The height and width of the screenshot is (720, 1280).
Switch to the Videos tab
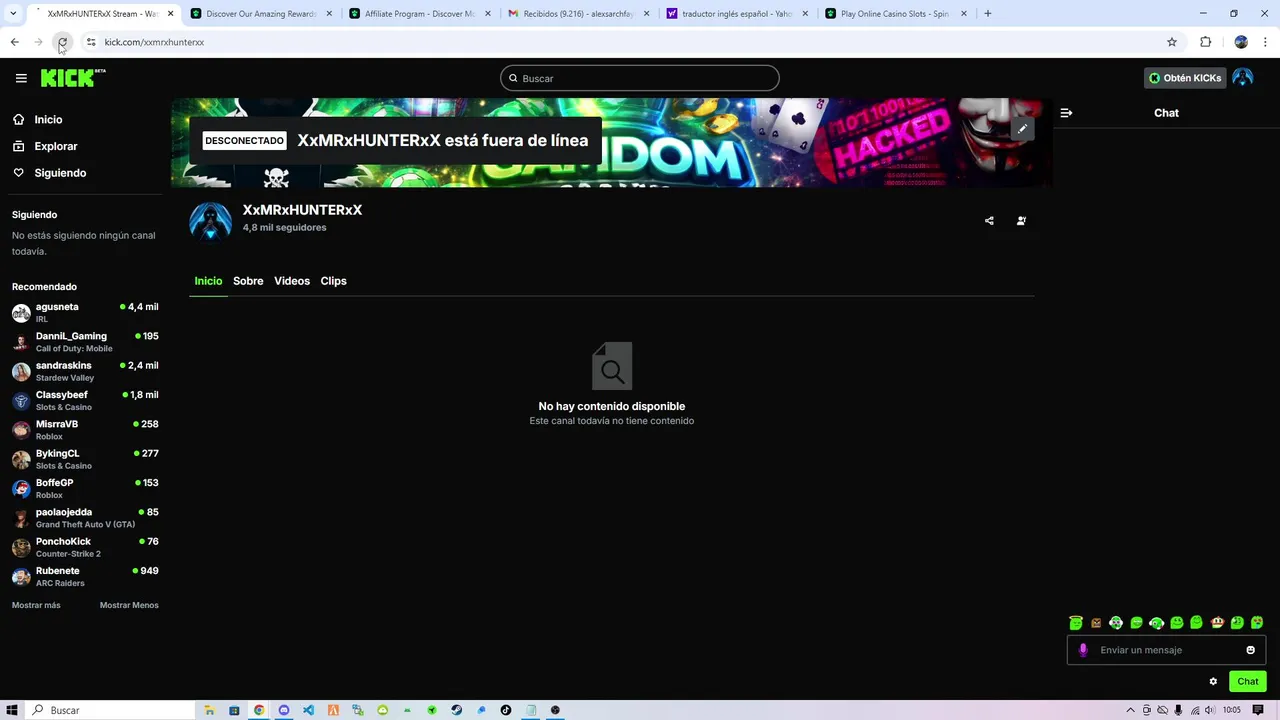[292, 281]
